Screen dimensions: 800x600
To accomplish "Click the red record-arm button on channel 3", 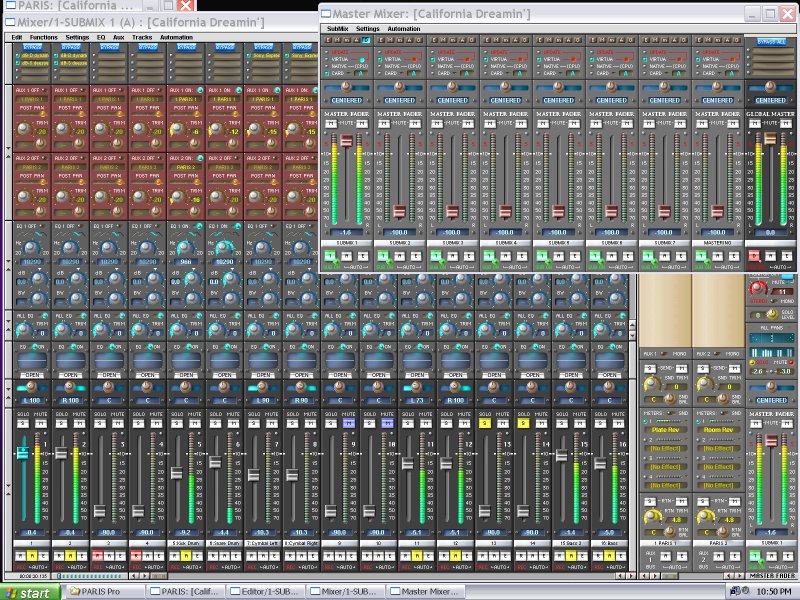I will [97, 556].
